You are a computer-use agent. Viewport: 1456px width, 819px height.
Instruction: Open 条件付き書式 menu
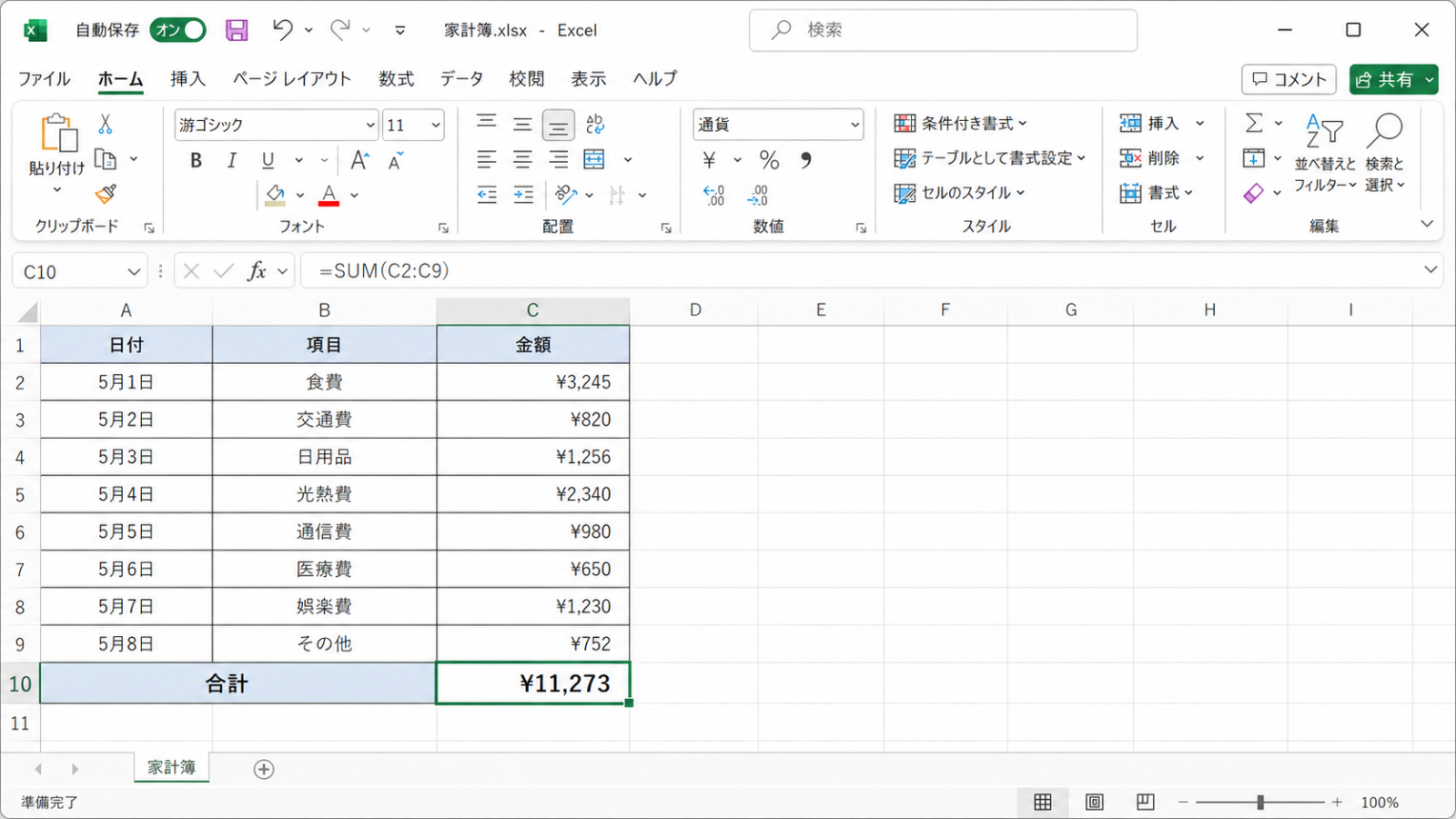coord(961,123)
